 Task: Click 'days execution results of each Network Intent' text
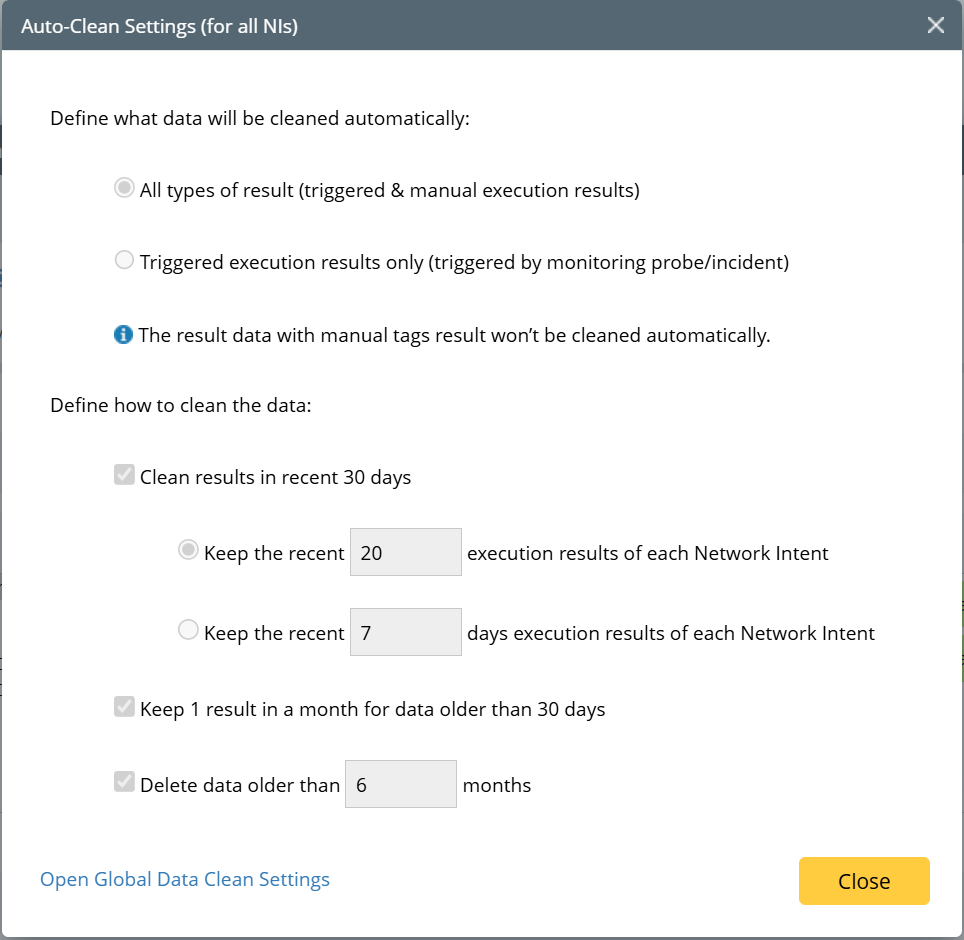(671, 633)
